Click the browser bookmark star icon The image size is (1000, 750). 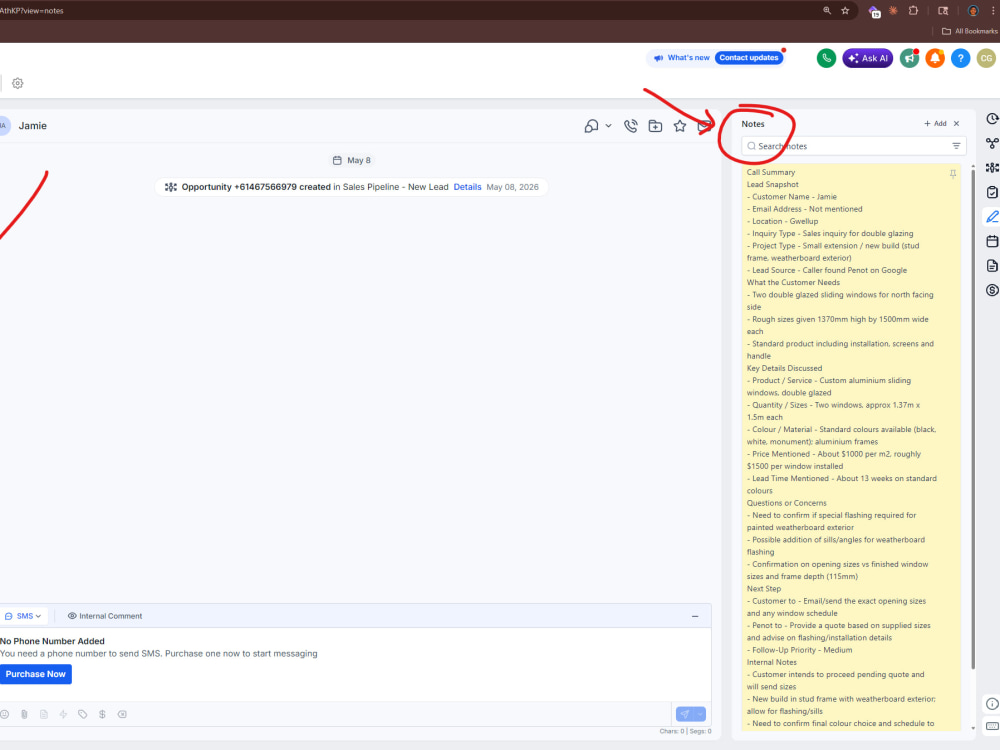[845, 10]
